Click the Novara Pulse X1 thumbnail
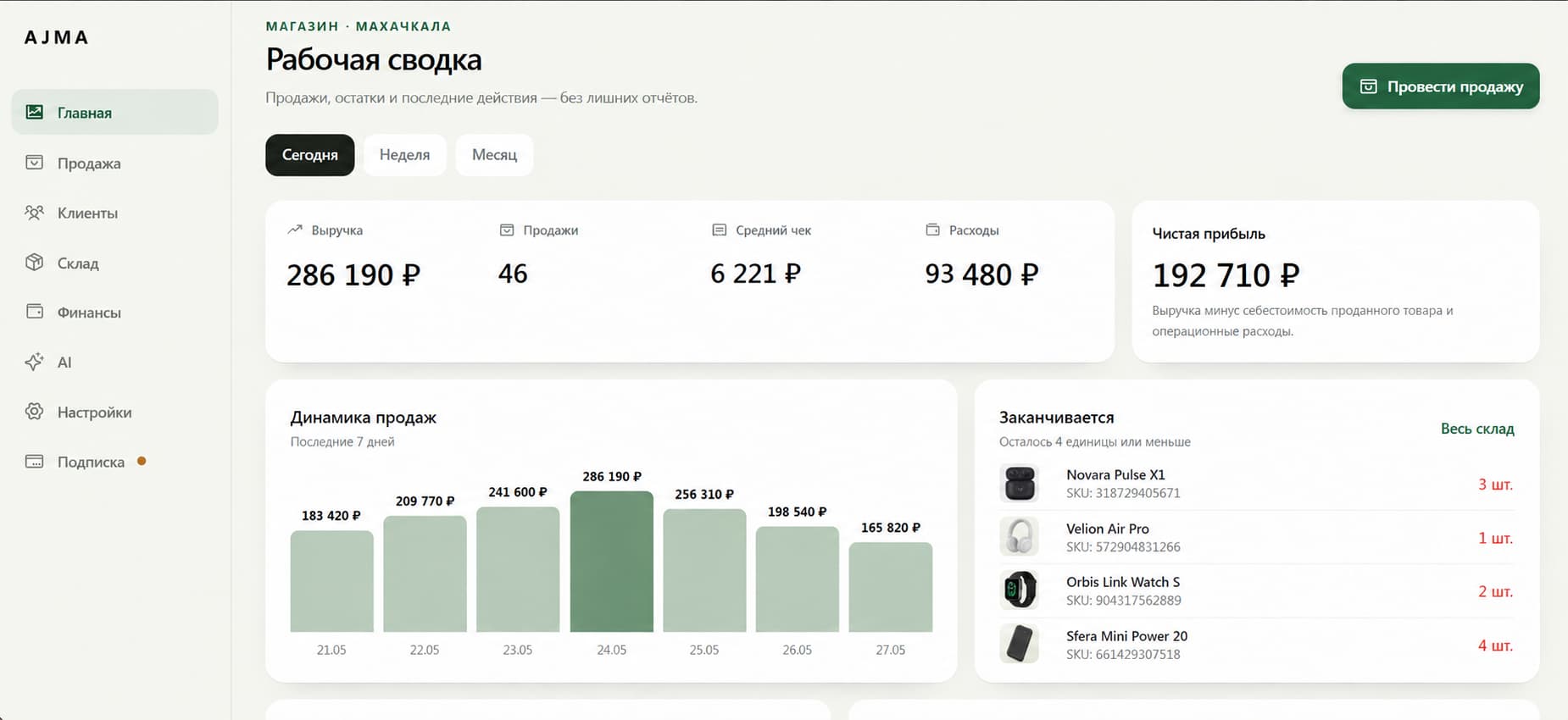The height and width of the screenshot is (720, 1568). click(x=1020, y=484)
